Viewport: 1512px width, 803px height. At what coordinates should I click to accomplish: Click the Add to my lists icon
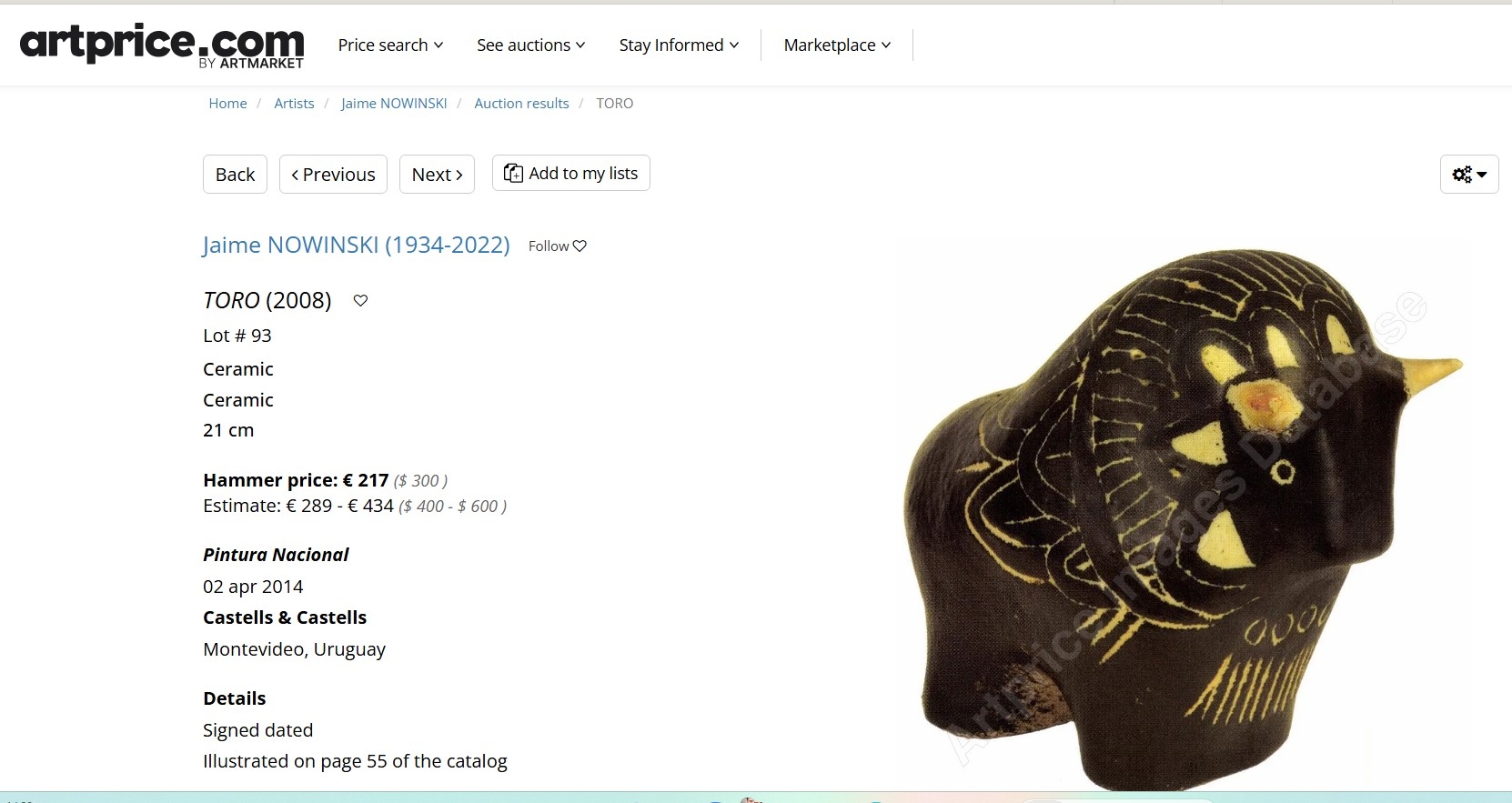[x=513, y=173]
